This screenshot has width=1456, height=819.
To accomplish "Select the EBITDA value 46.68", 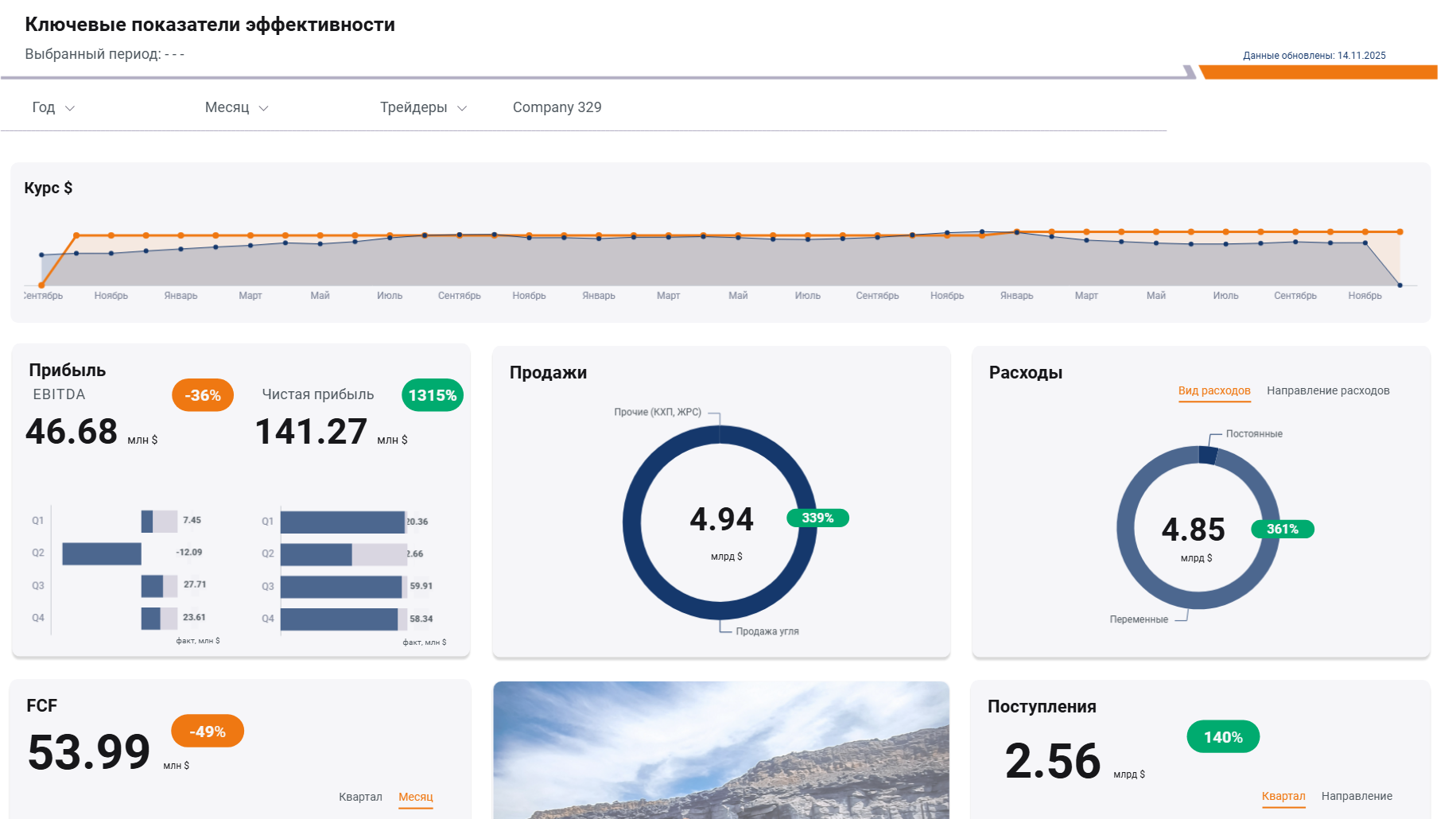I will [72, 432].
